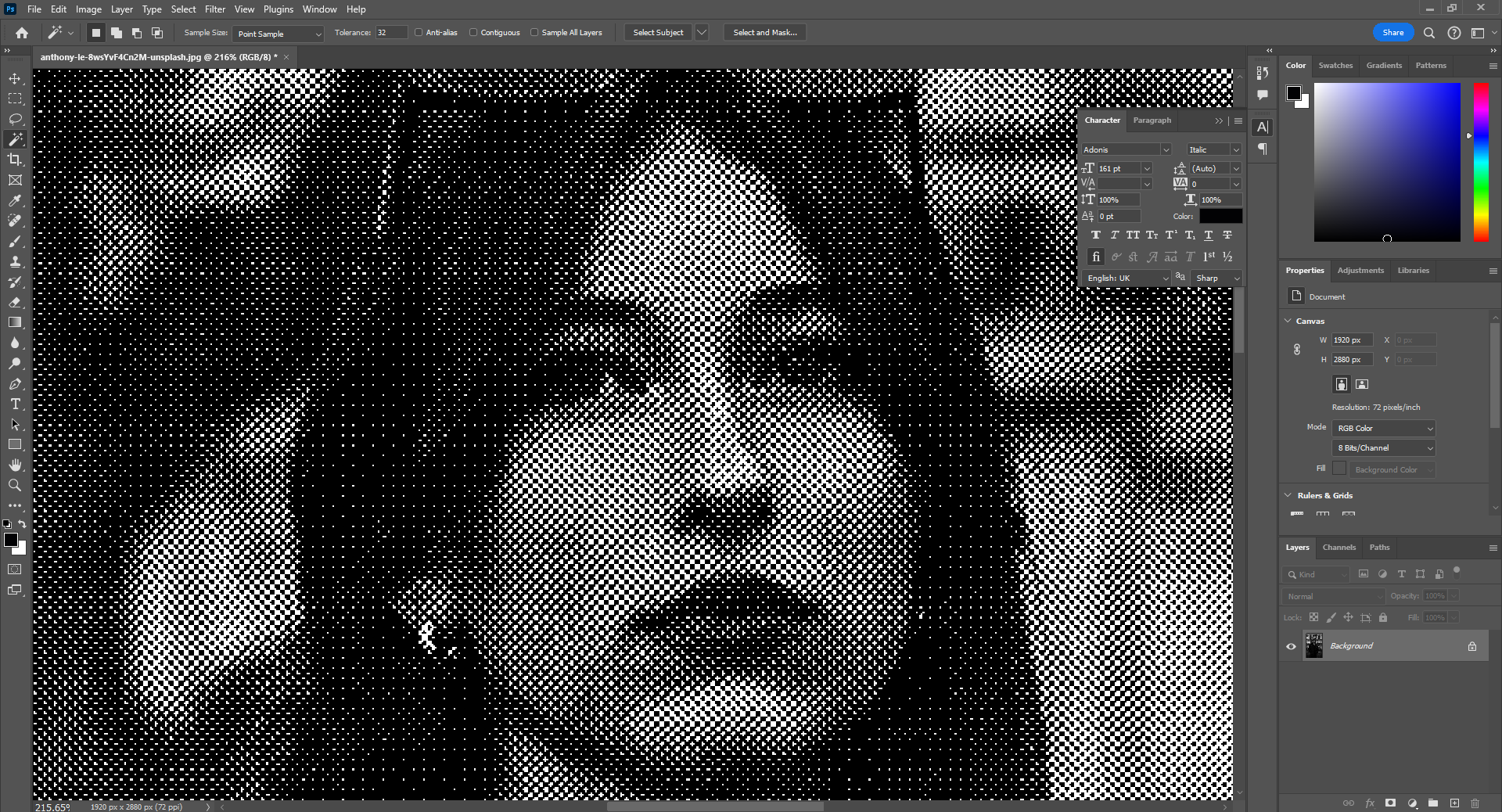1502x812 pixels.
Task: Open the Adonis font family dropdown
Action: point(1126,149)
